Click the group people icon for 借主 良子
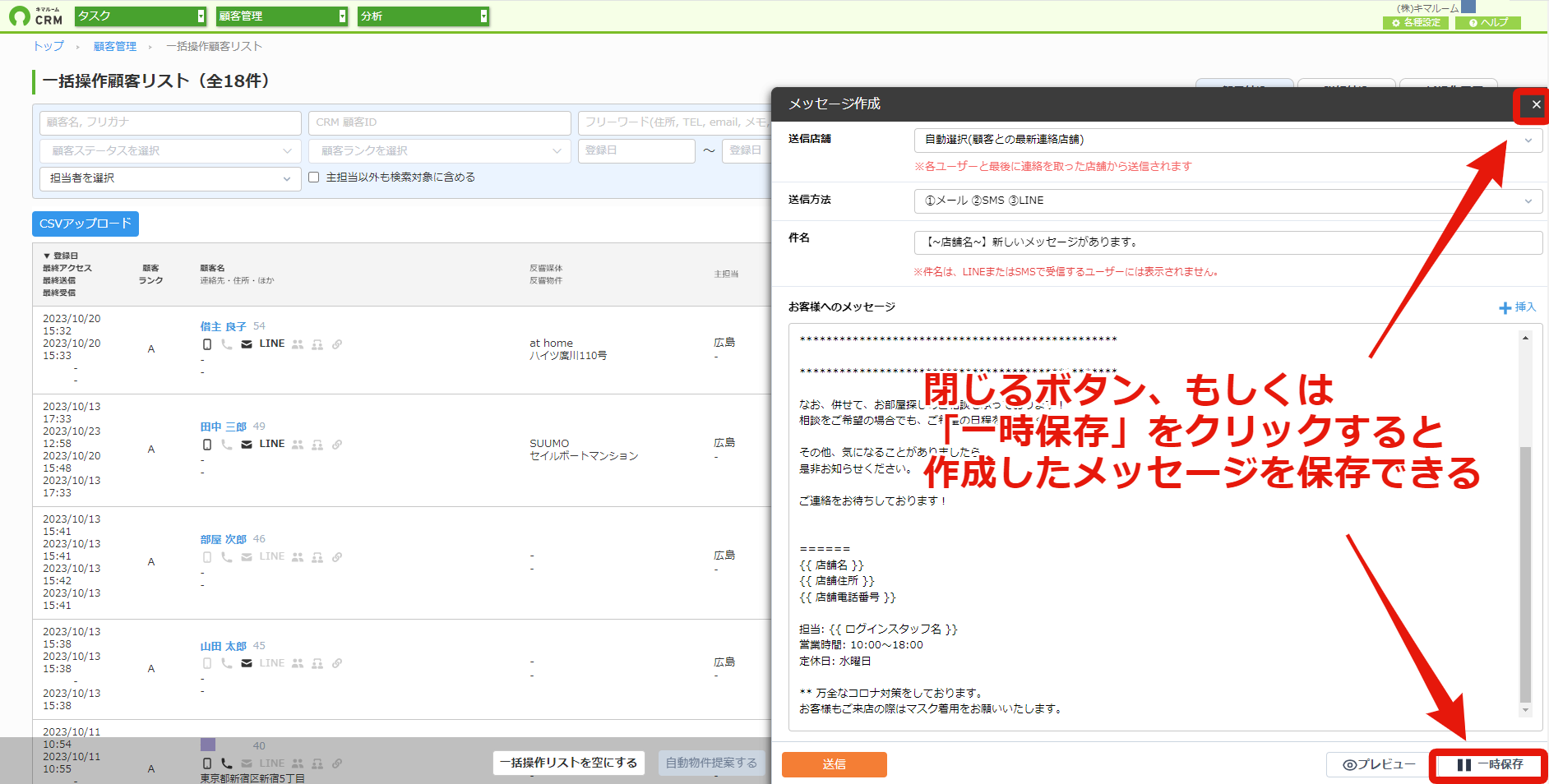The image size is (1549, 784). click(298, 344)
